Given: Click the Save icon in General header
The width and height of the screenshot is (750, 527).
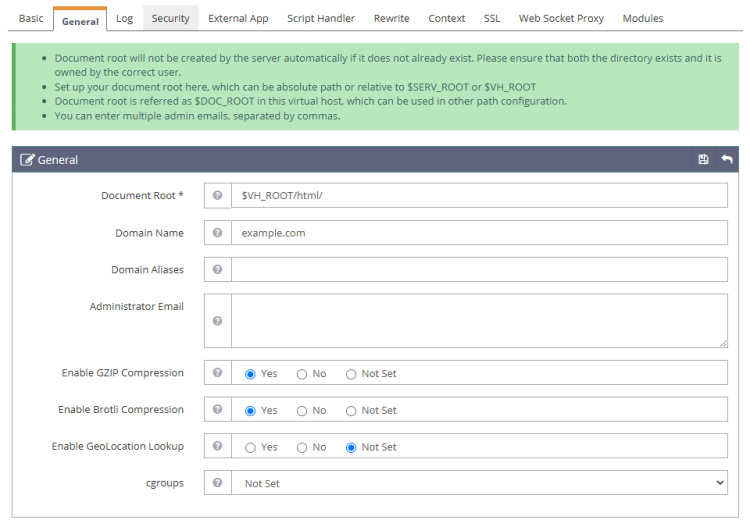Looking at the screenshot, I should pyautogui.click(x=703, y=160).
